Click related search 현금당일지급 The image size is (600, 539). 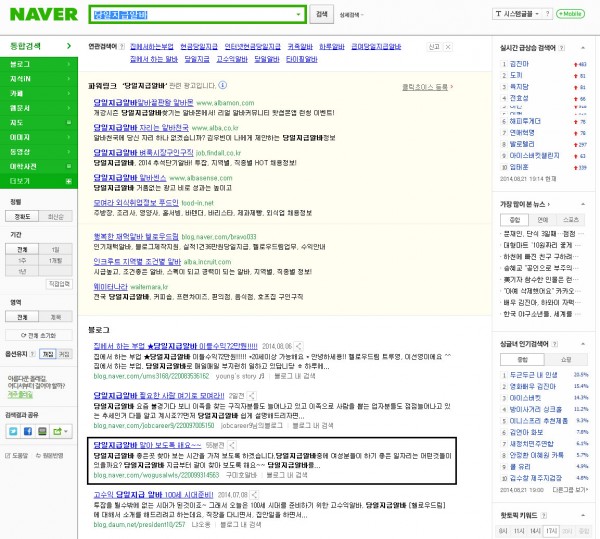[199, 47]
